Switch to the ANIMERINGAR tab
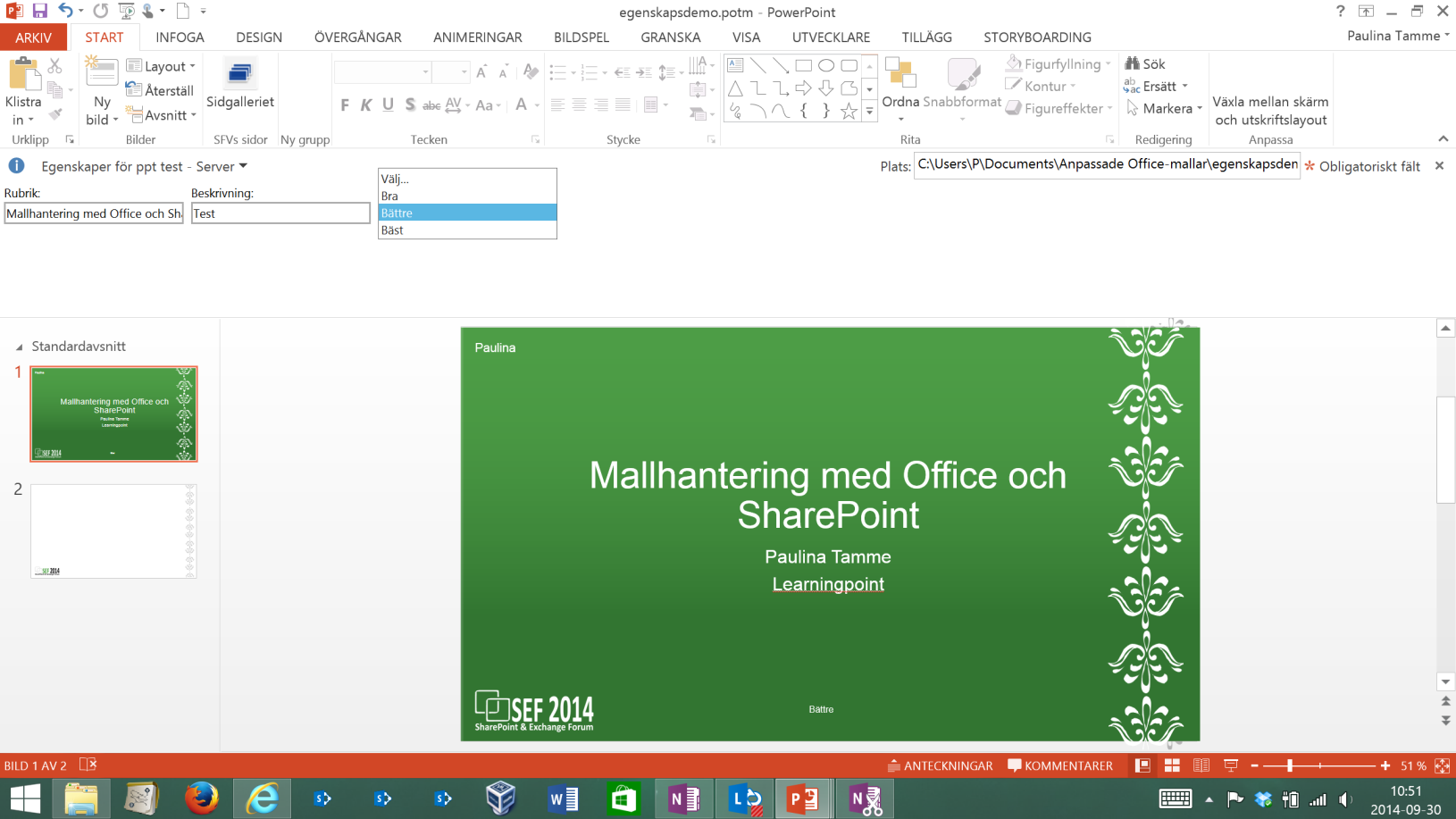This screenshot has height=819, width=1456. (x=478, y=38)
